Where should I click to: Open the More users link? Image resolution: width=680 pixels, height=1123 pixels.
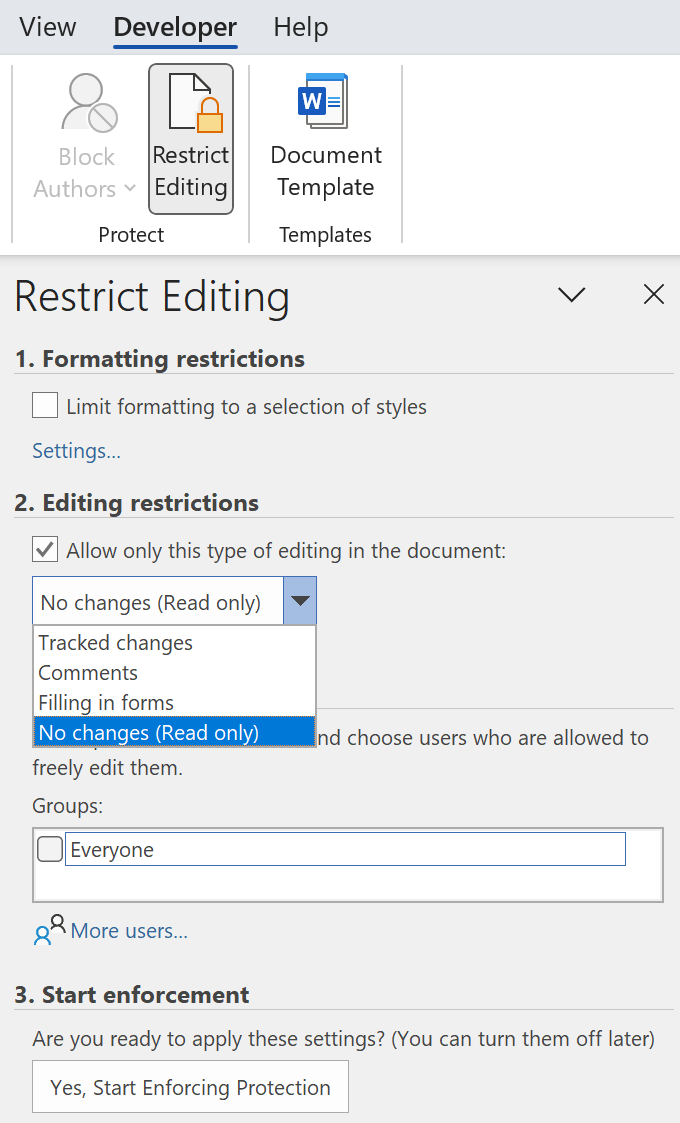coord(129,930)
